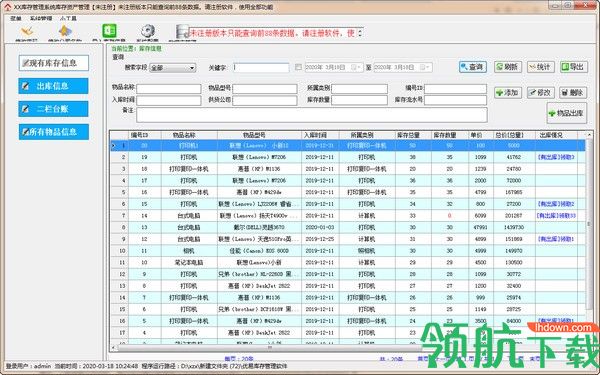Click in the 关键字 keyword field
Screen dimensions: 600x375
coord(261,68)
